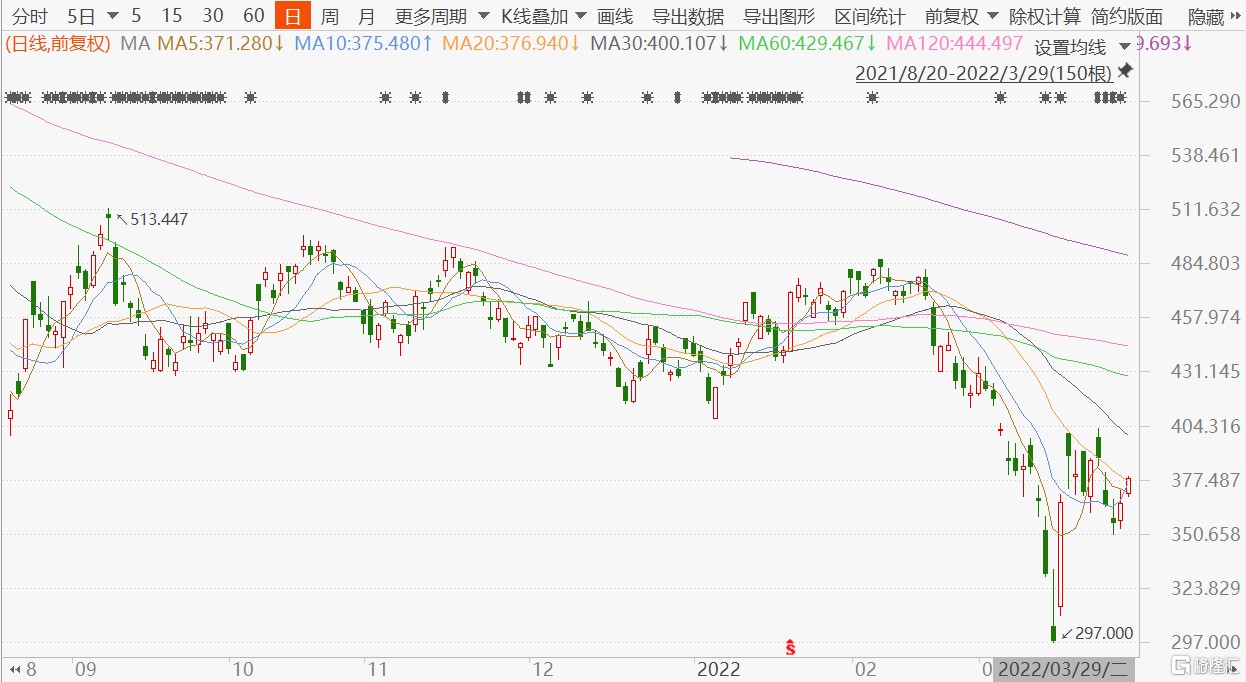Expand the 更多周期 dropdown

point(441,16)
